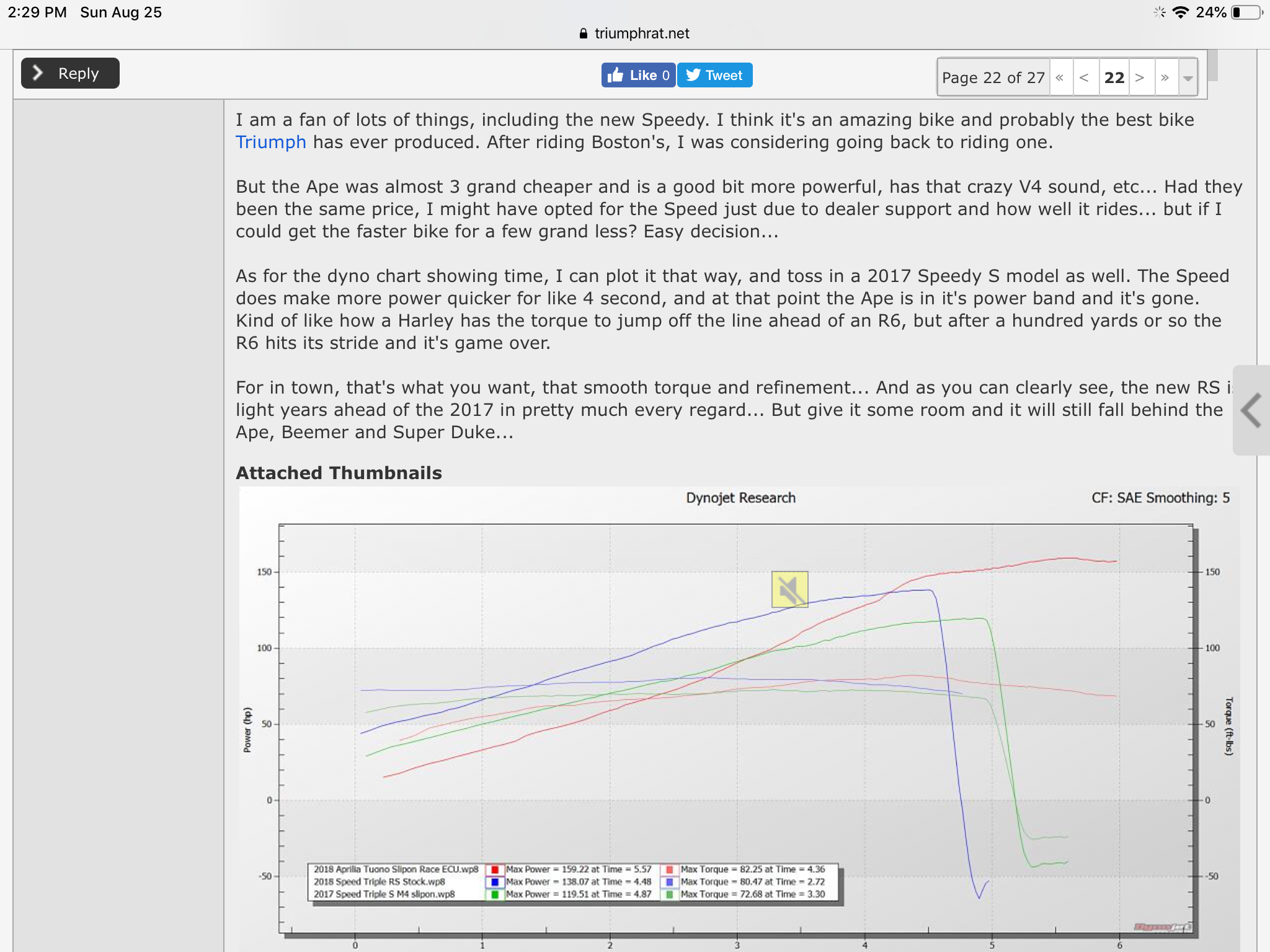Screen dimensions: 1270x952
Task: Click '2017 Speed Triple S M4 slipon.wp8' legend
Action: pos(384,894)
